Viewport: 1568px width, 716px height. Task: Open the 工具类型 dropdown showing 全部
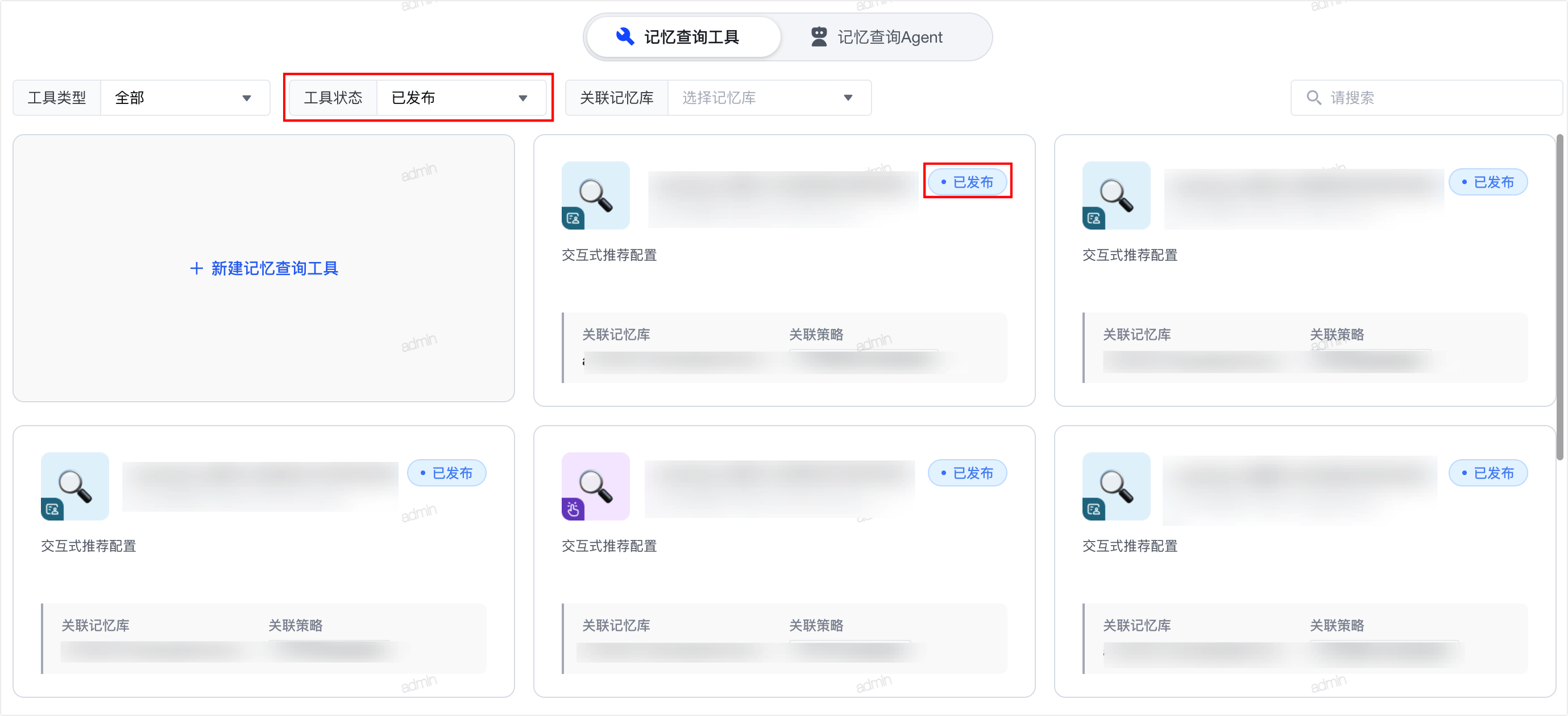click(x=184, y=98)
